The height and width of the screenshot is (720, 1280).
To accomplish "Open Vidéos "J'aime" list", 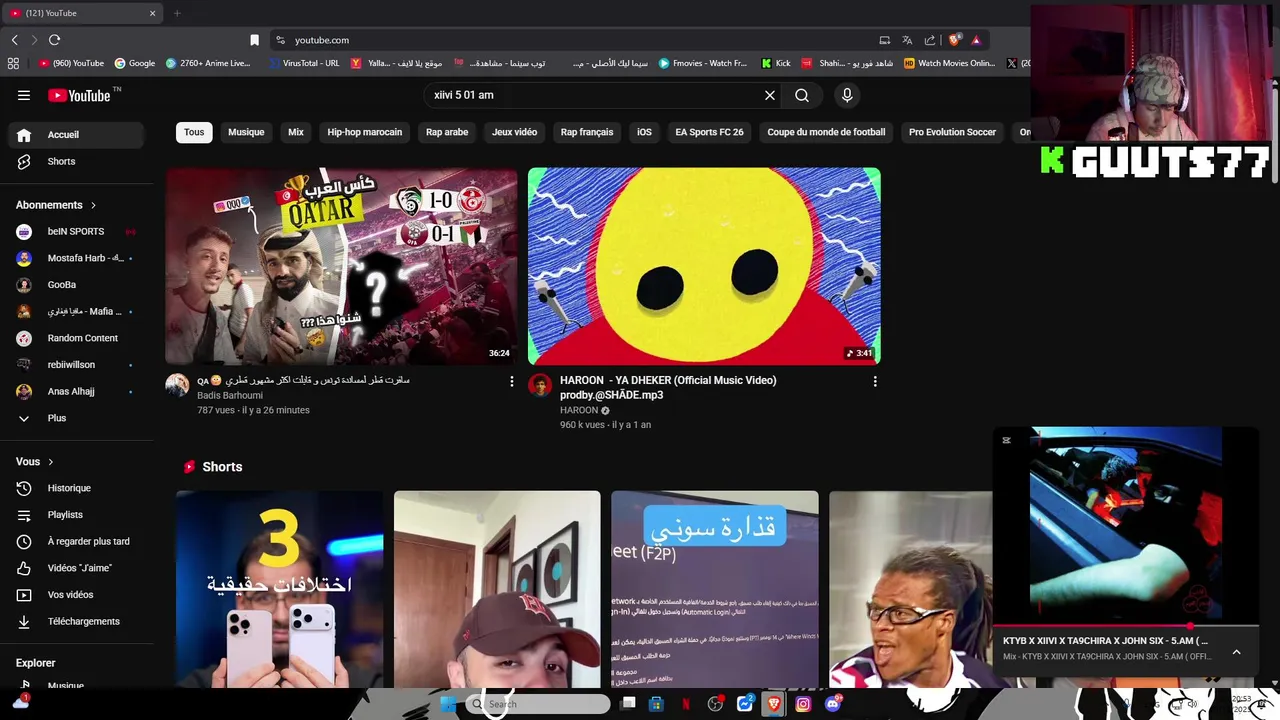I will coord(76,568).
